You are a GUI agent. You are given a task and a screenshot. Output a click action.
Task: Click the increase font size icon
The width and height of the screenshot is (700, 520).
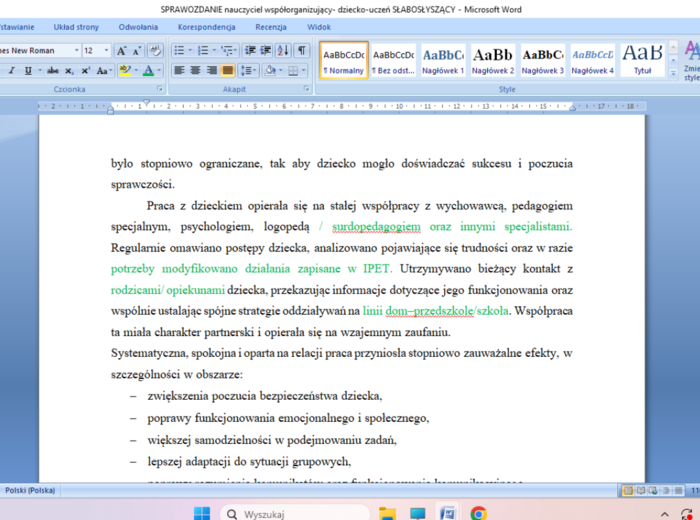click(121, 50)
